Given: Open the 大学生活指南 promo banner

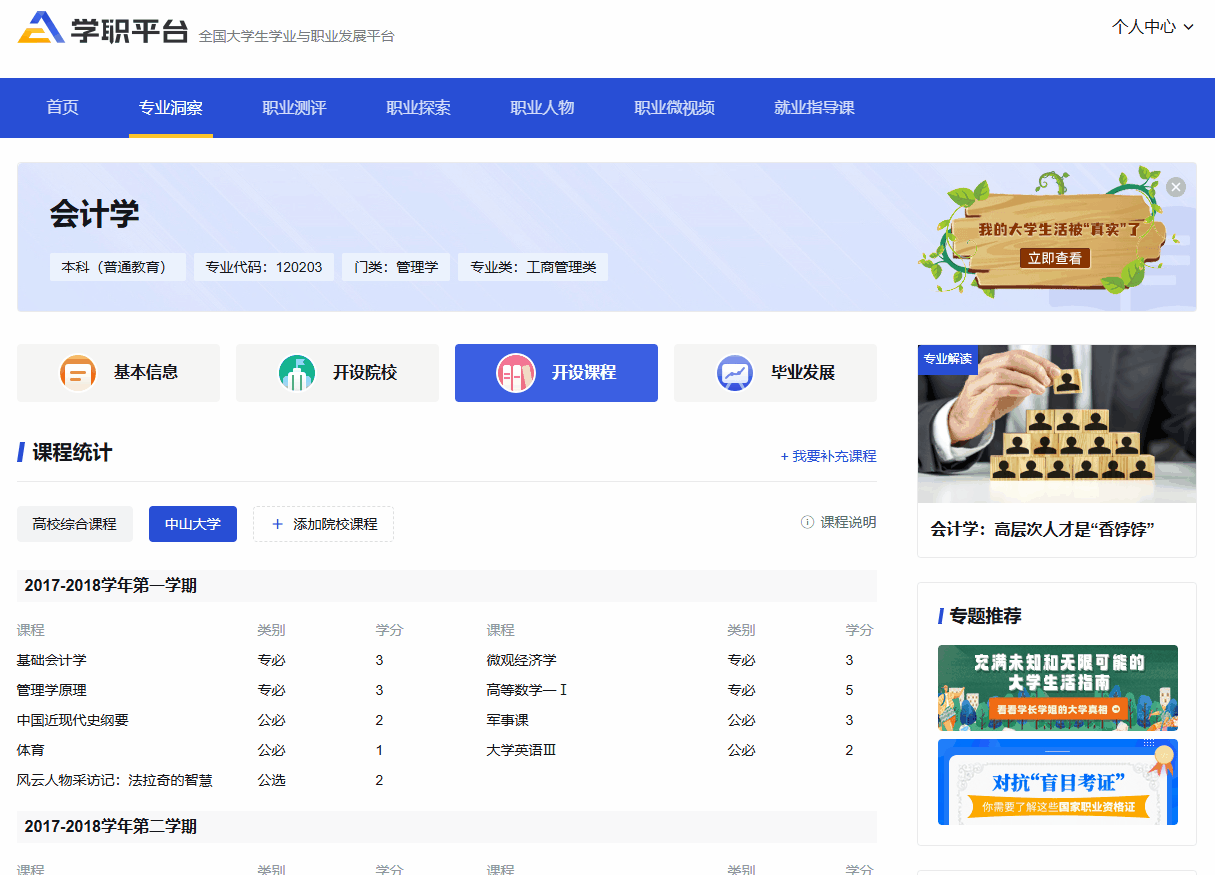Looking at the screenshot, I should coord(1057,688).
